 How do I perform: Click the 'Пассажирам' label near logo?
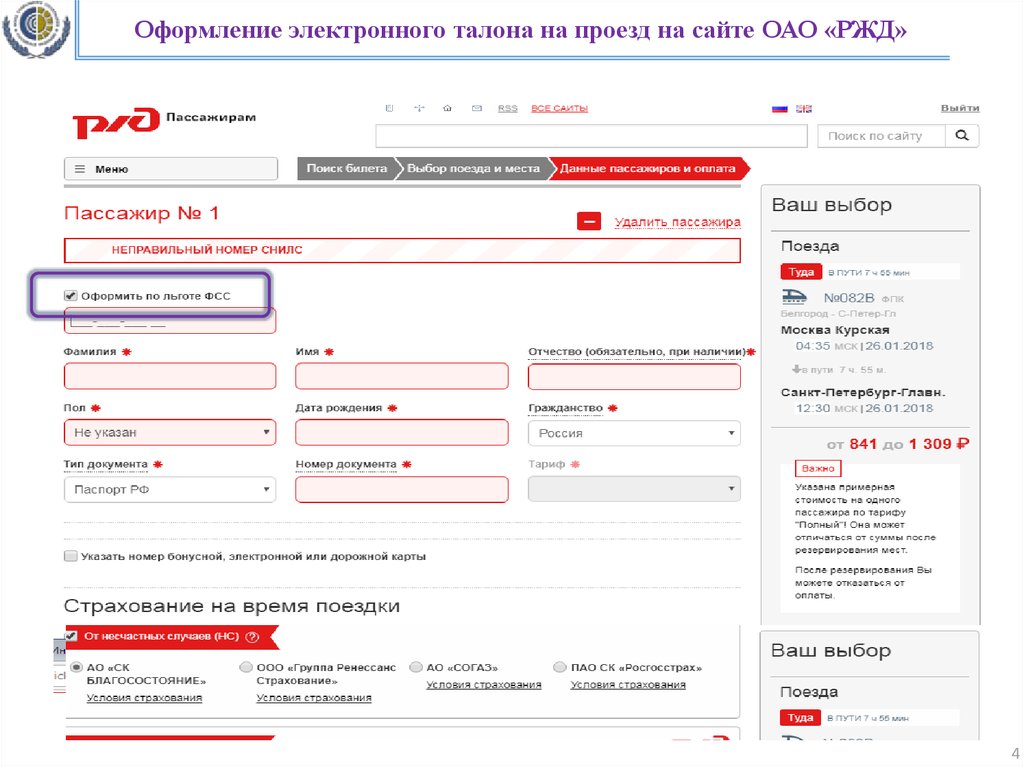pos(211,118)
